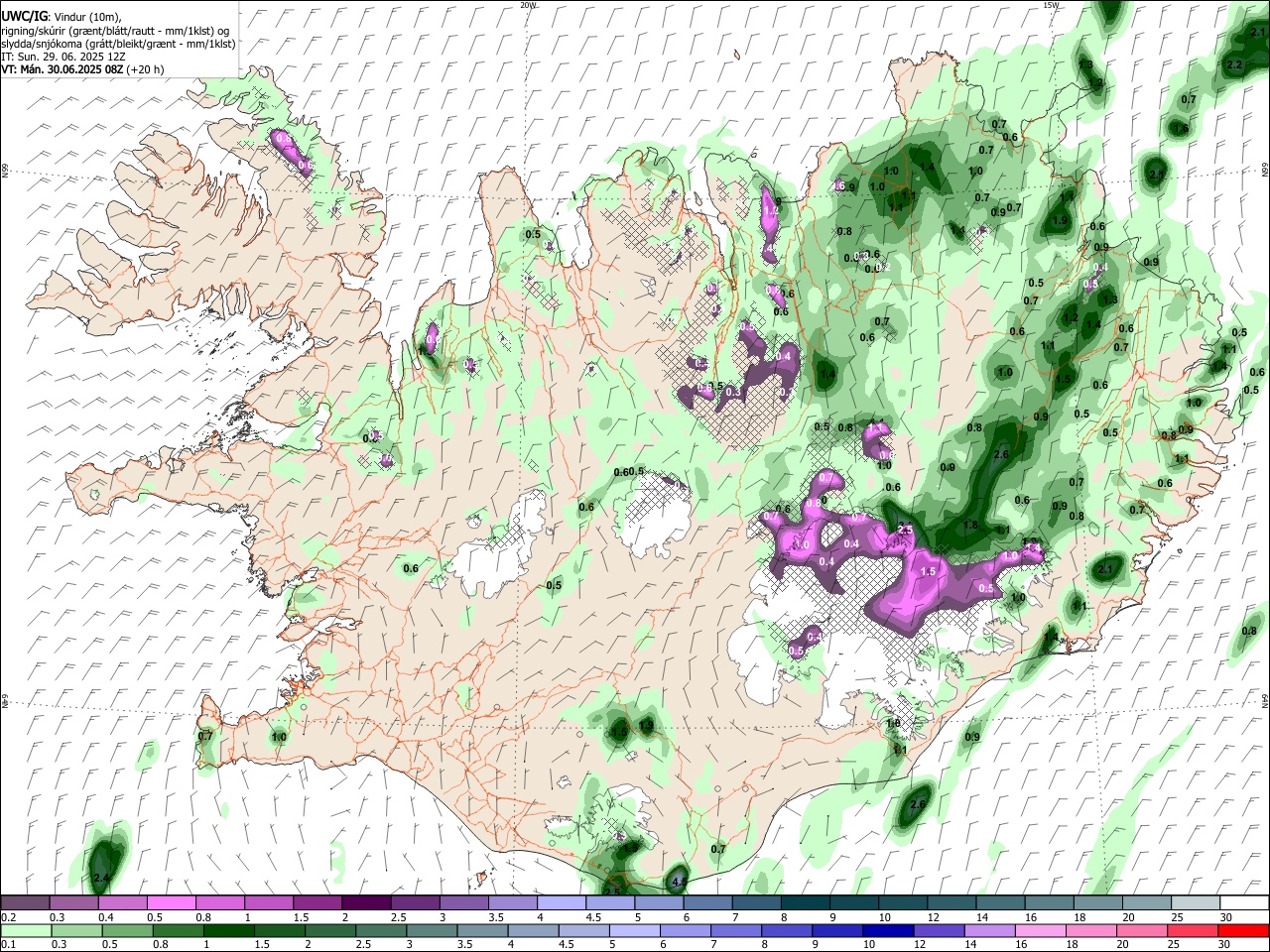The image size is (1270, 952).
Task: Click the 0.2 label in the snow legend
Action: (8, 917)
